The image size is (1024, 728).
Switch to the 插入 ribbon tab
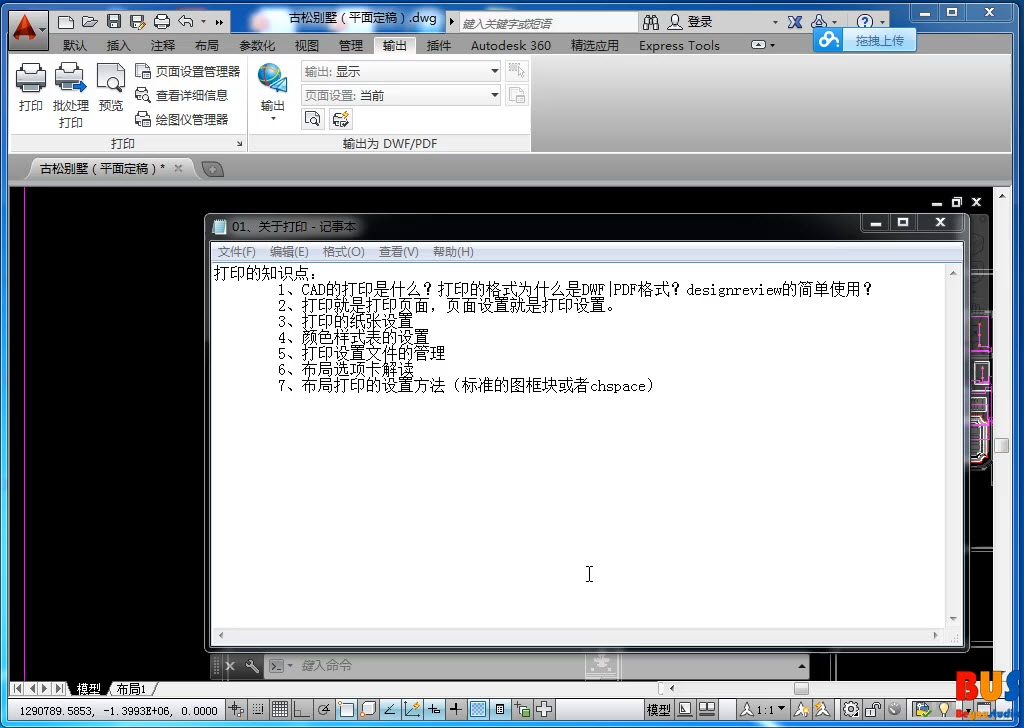point(118,45)
